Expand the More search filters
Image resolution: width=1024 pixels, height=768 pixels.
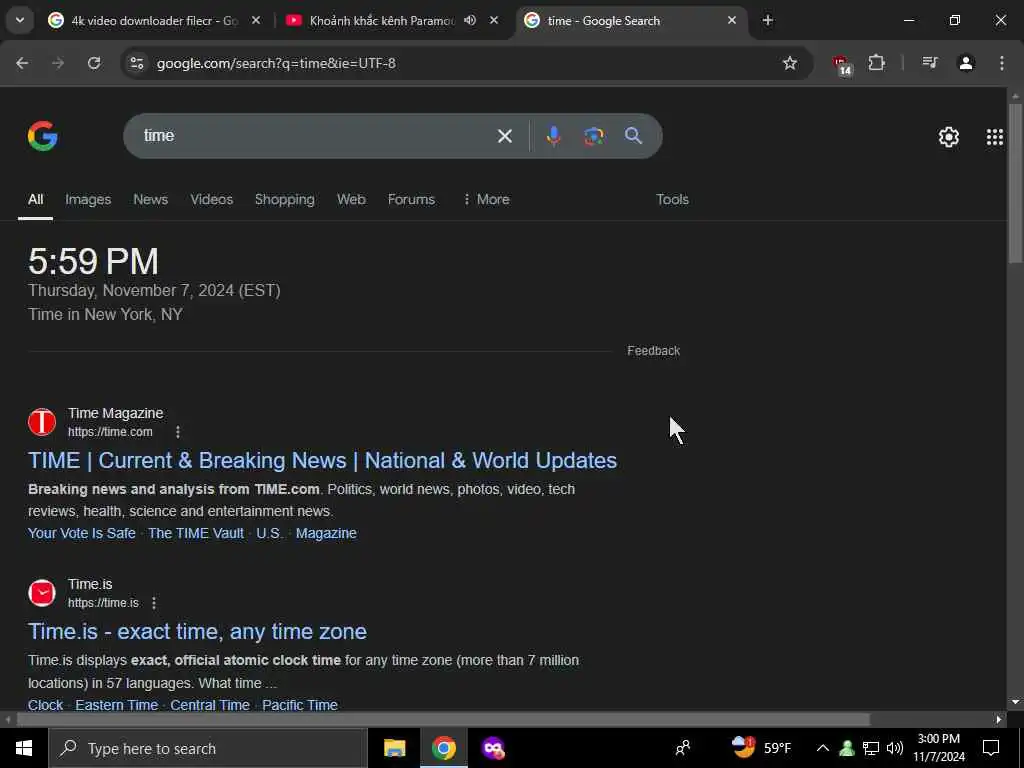point(486,199)
